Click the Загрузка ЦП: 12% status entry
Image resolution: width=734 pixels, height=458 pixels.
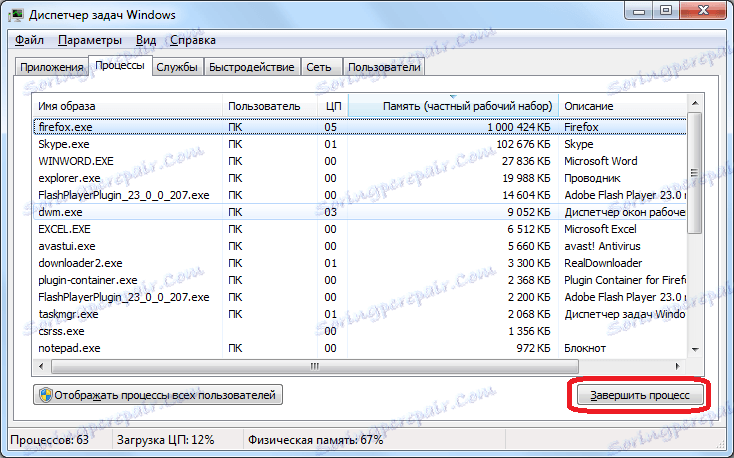click(x=165, y=440)
